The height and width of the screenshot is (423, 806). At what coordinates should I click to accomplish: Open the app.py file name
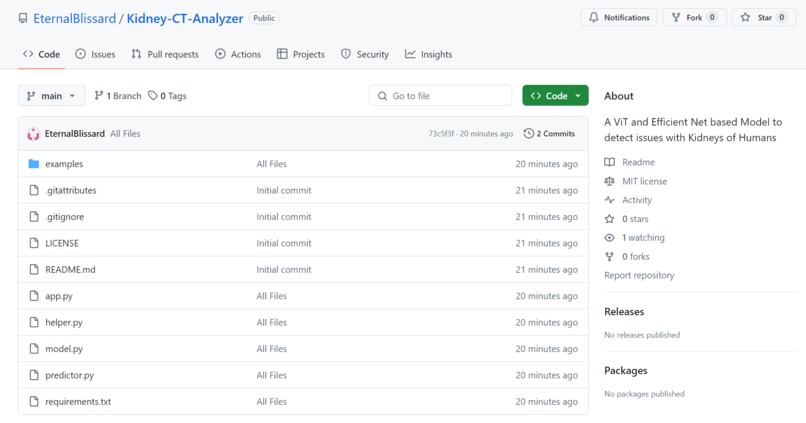59,296
